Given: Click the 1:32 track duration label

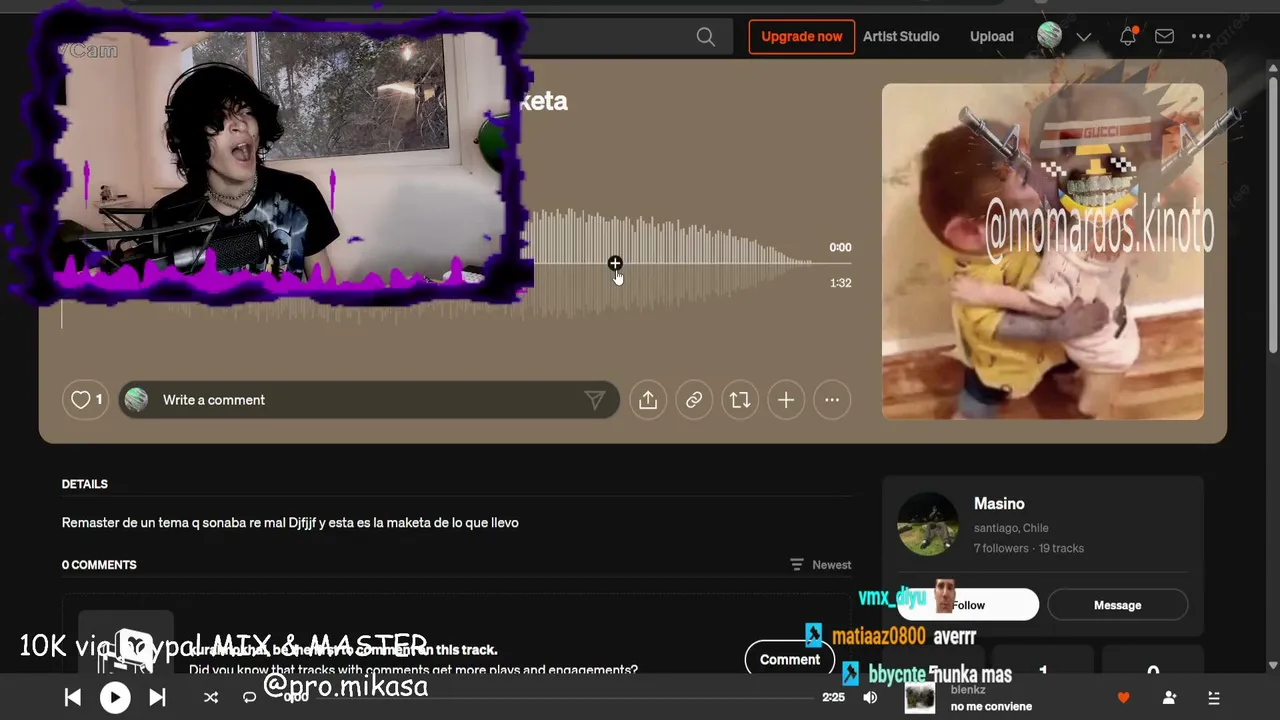Looking at the screenshot, I should coord(840,283).
